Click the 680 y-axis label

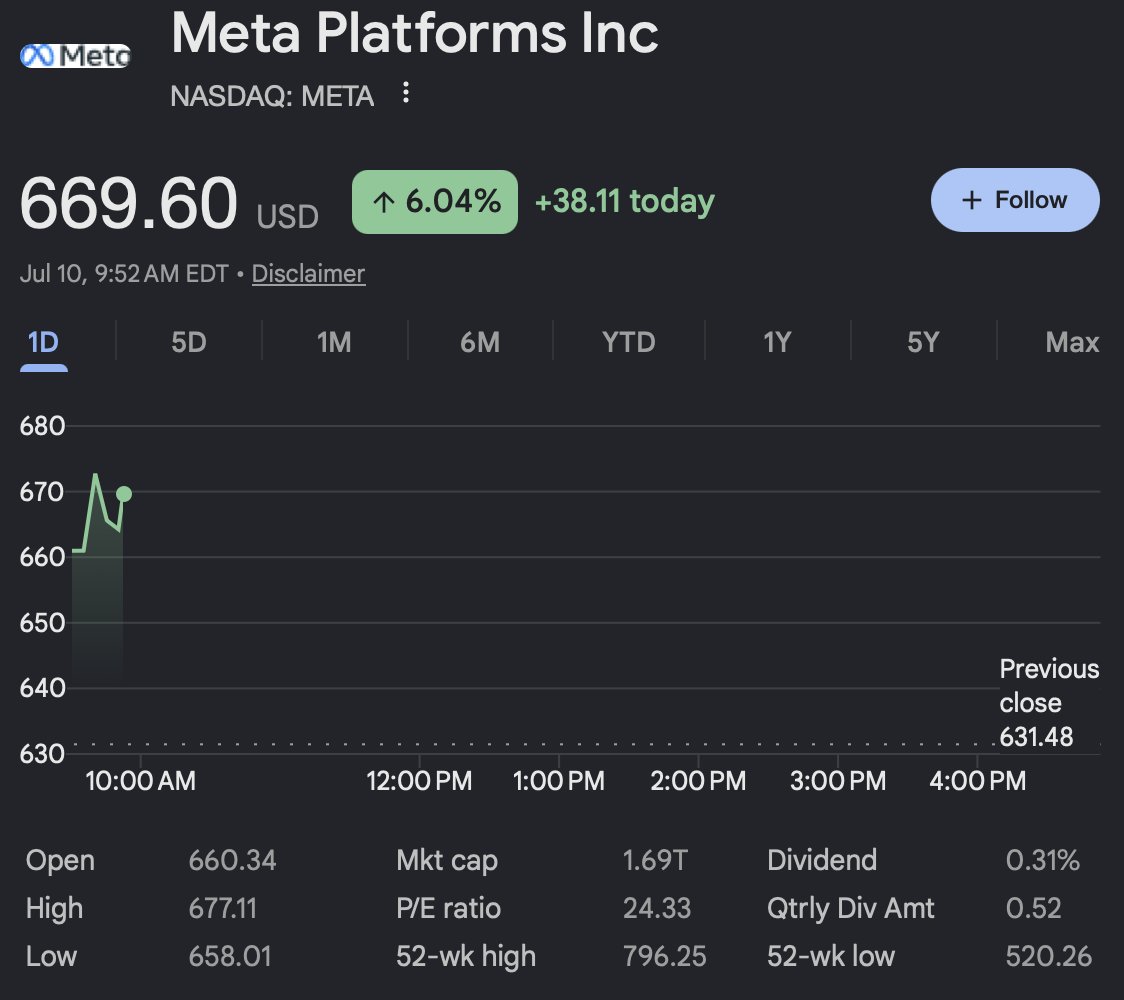coord(42,427)
